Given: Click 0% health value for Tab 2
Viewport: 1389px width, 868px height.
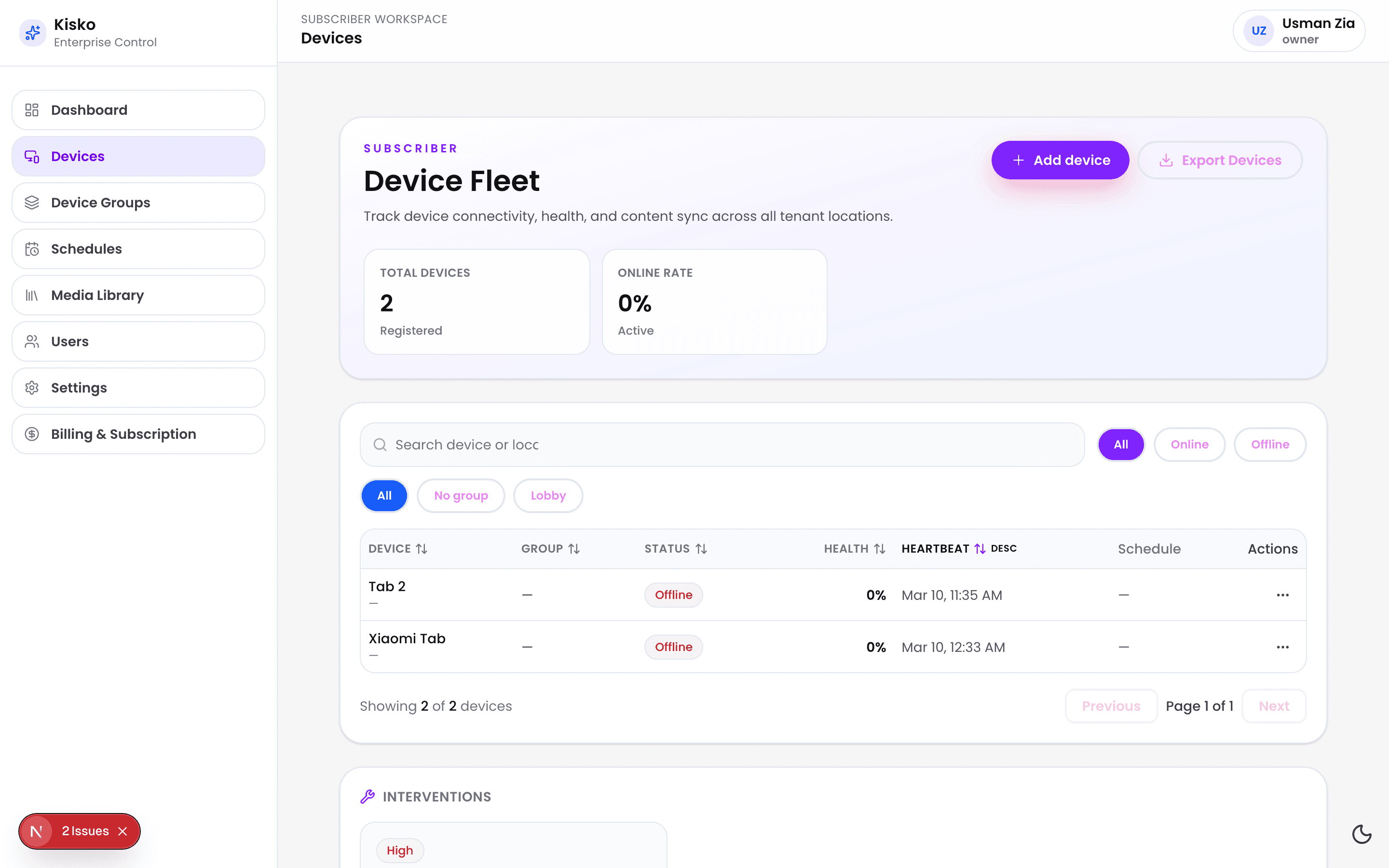Looking at the screenshot, I should (876, 595).
